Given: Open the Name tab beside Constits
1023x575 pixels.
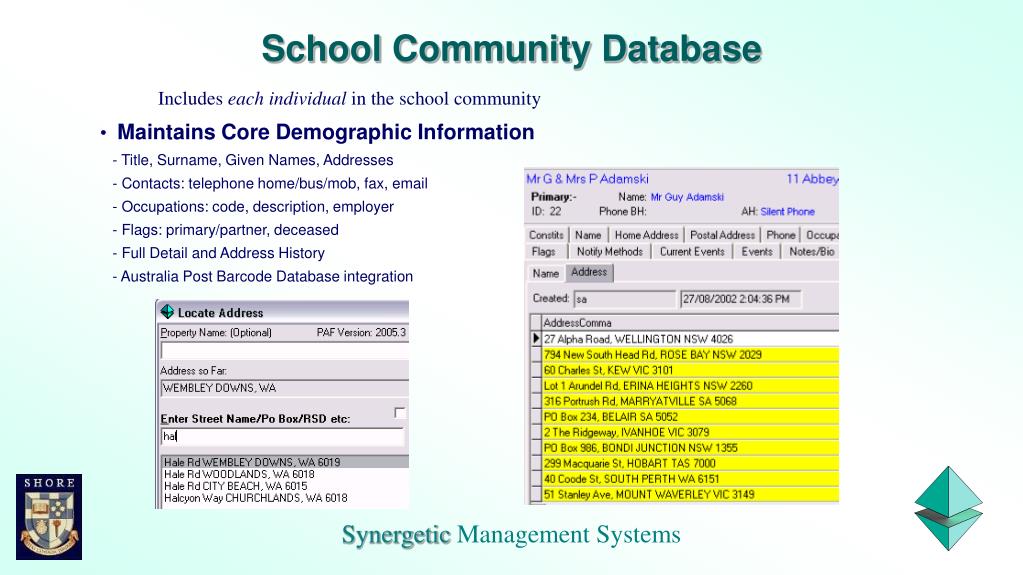Looking at the screenshot, I should click(588, 235).
